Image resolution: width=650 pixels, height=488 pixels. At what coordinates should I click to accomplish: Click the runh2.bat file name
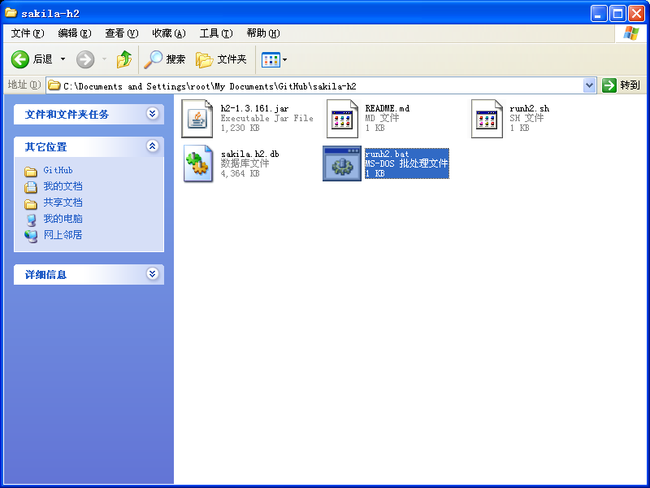click(387, 154)
